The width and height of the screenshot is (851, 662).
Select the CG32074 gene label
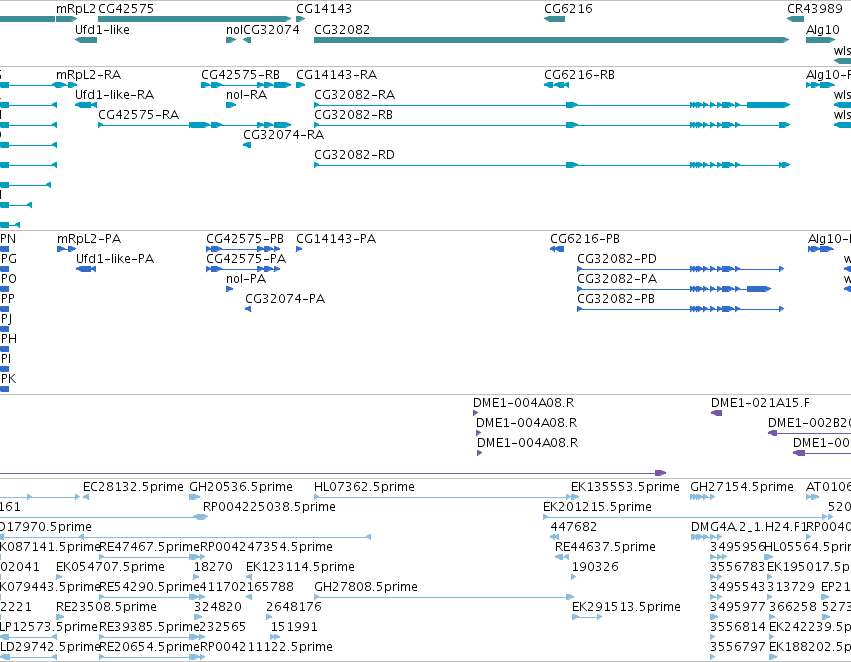click(x=271, y=30)
